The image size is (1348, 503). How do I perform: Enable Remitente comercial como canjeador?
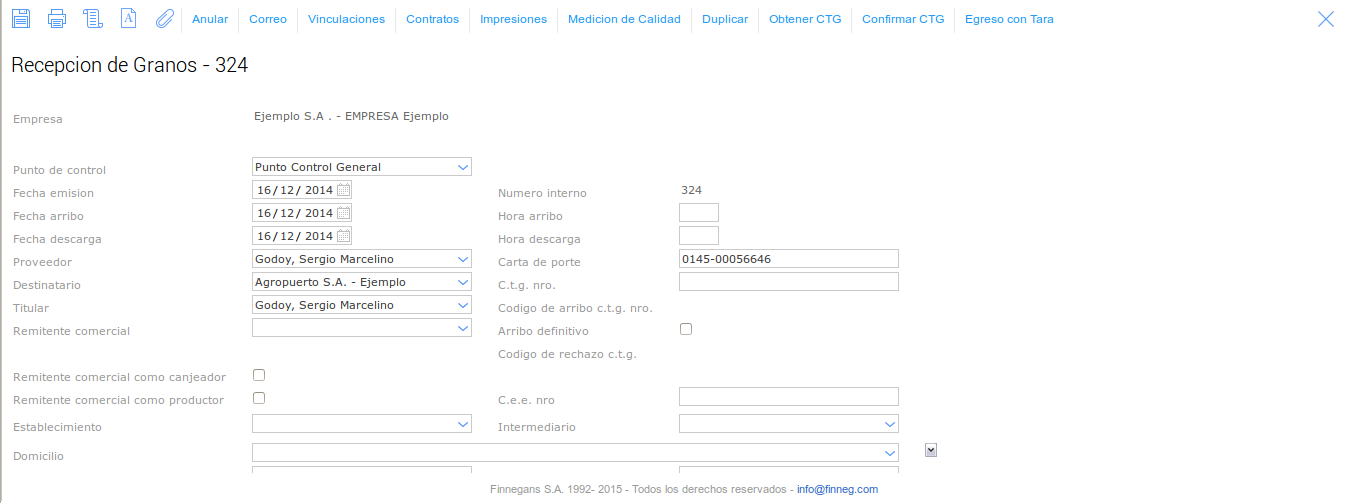point(259,375)
